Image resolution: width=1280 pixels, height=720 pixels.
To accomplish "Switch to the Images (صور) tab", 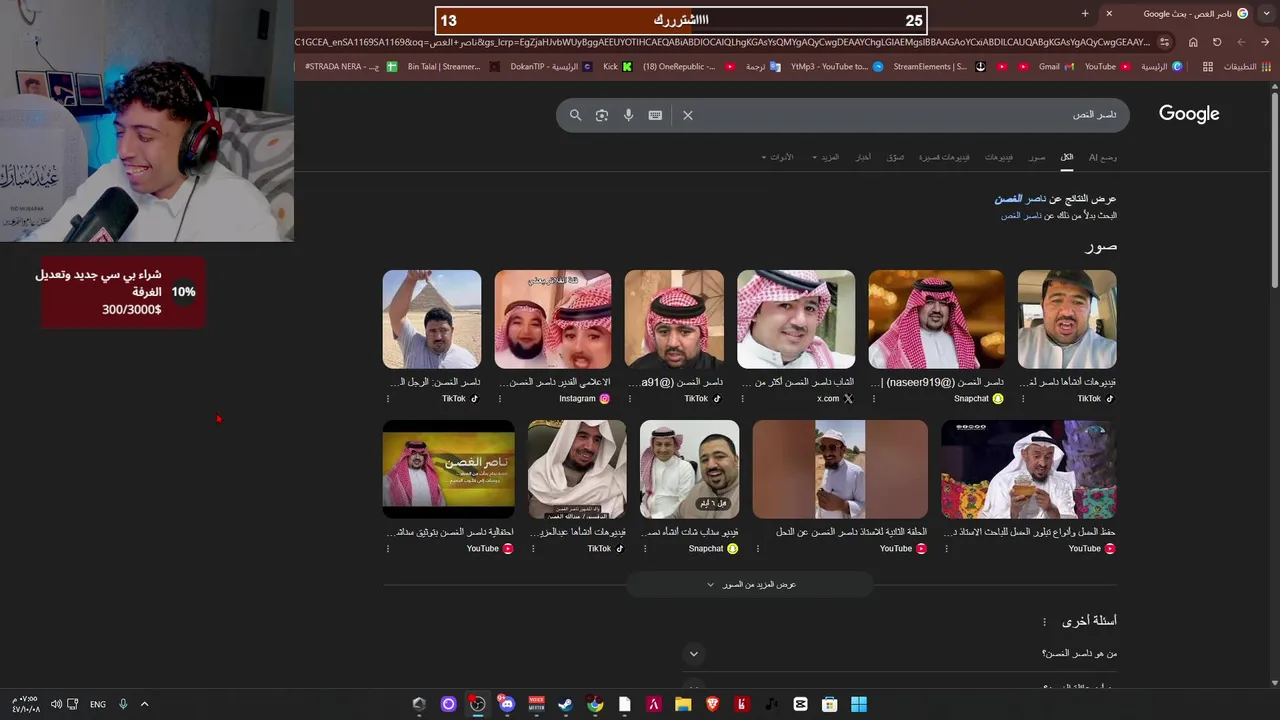I will coord(1037,157).
